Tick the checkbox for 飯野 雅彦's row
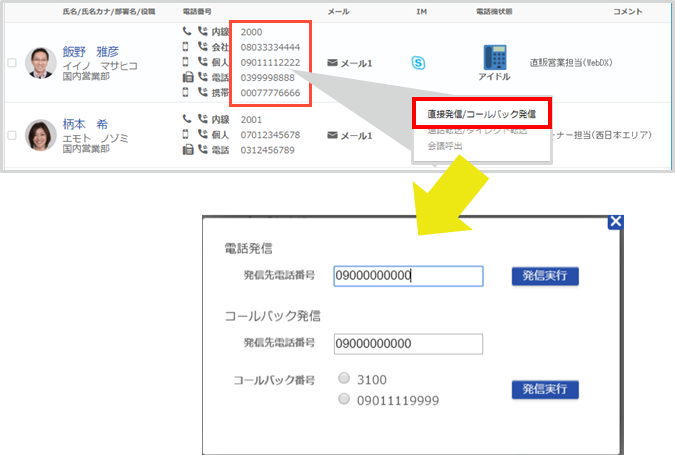Viewport: 675px width, 455px height. (12, 63)
